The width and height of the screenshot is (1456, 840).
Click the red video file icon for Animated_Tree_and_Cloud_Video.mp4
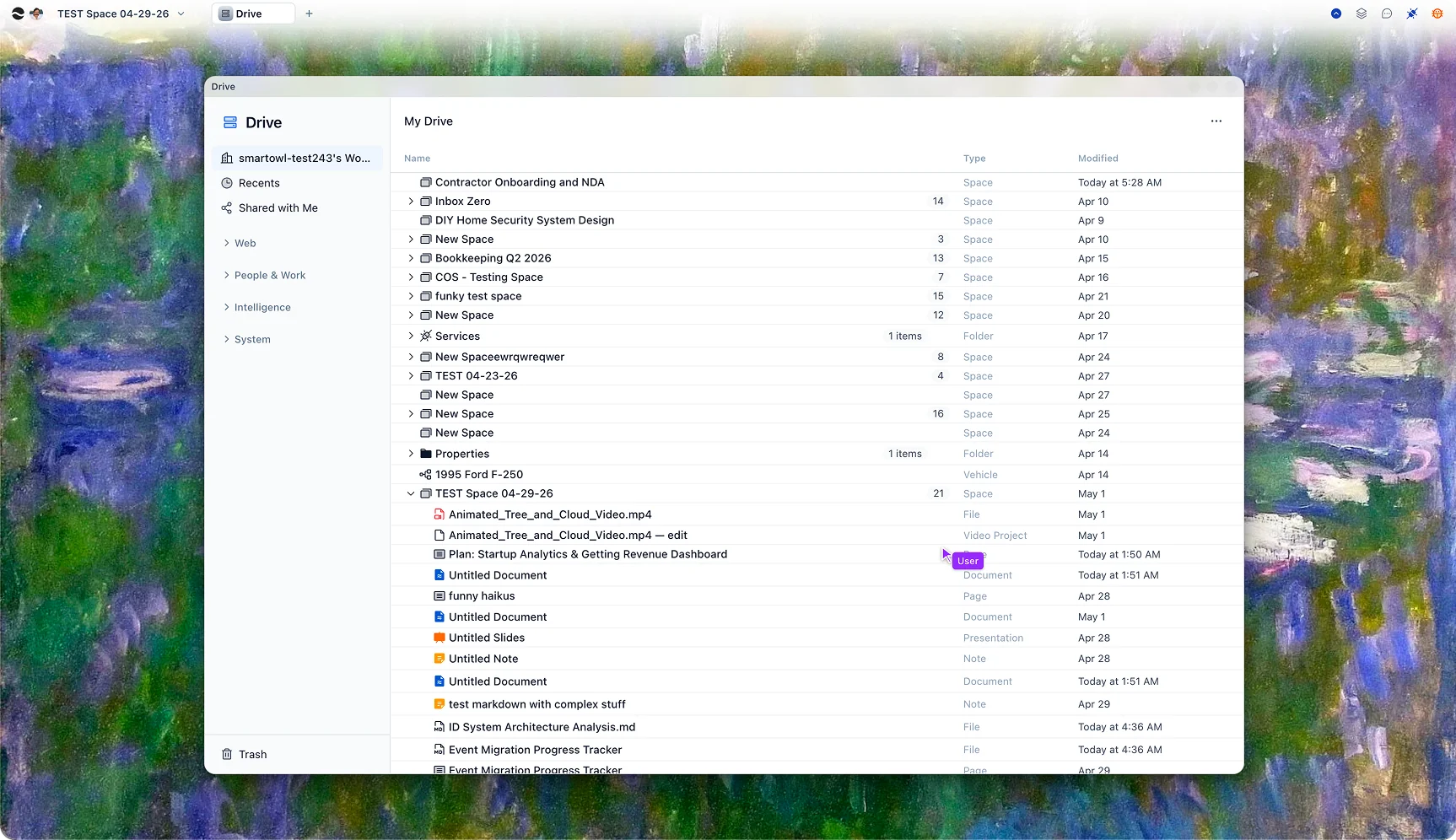[x=439, y=514]
